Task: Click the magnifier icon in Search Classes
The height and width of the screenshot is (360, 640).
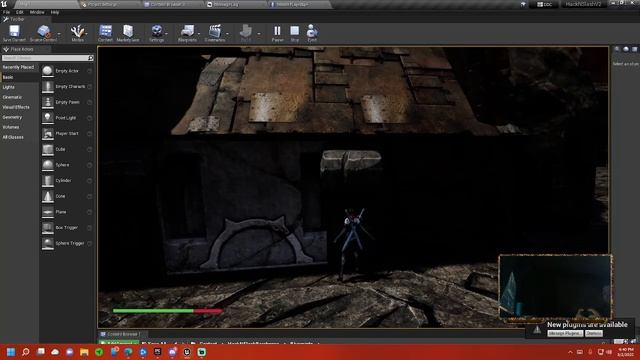Action: click(90, 58)
